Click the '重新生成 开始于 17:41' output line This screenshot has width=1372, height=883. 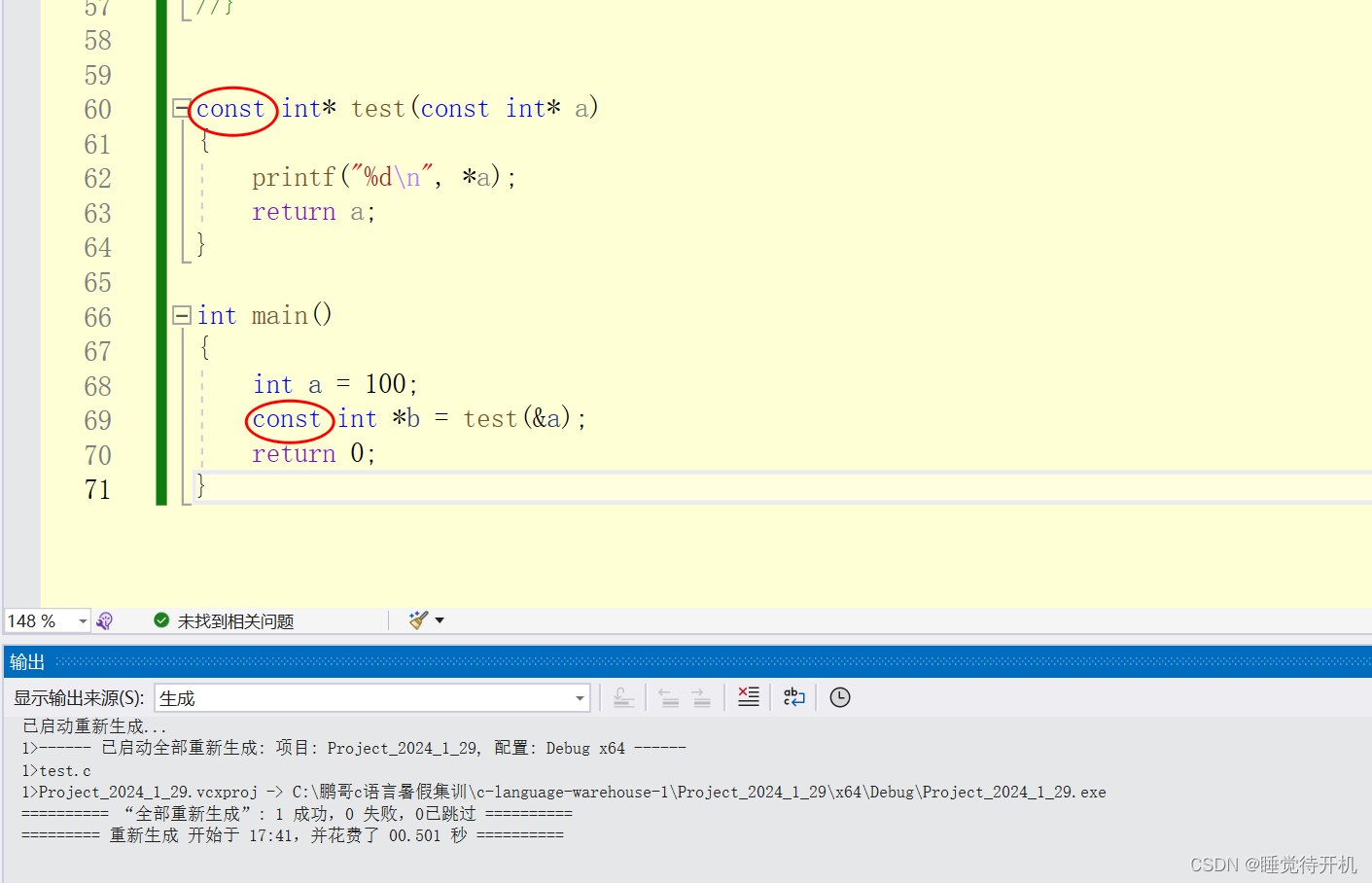[293, 835]
